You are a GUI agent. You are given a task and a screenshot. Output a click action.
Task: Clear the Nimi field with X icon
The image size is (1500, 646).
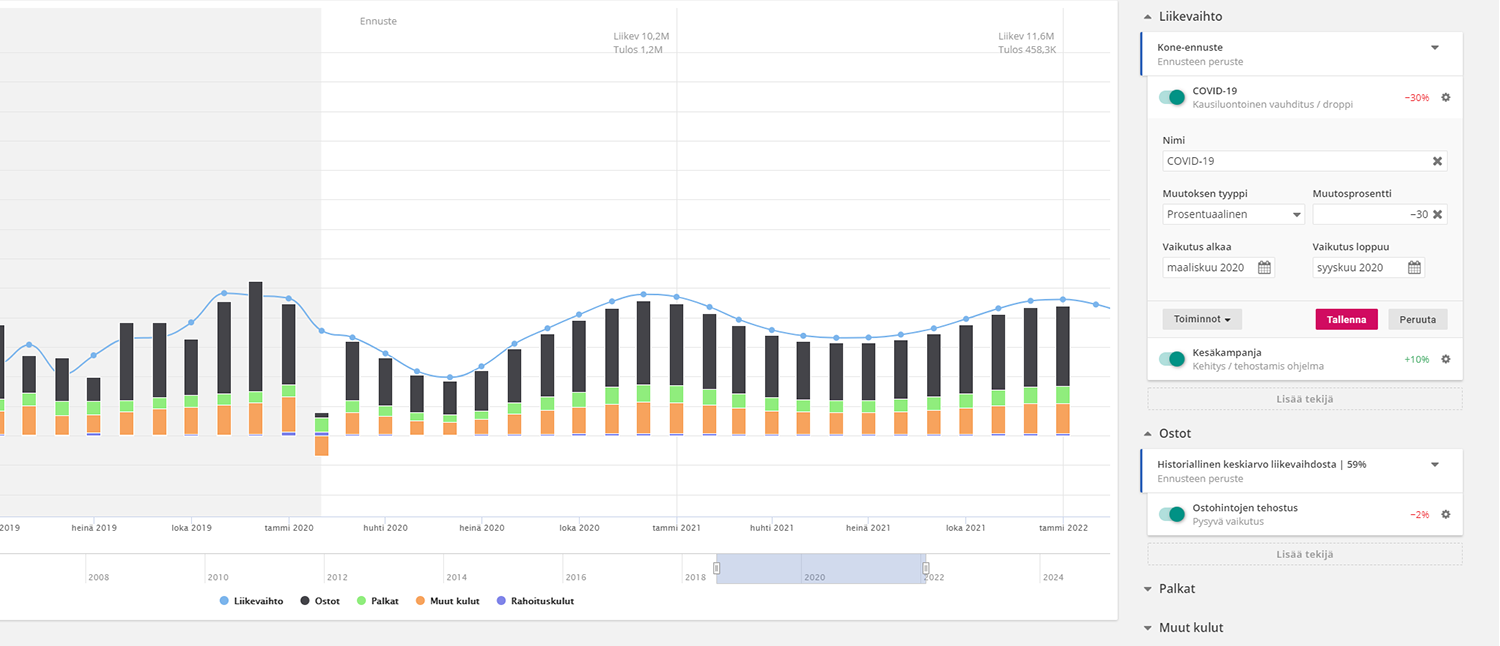1437,161
